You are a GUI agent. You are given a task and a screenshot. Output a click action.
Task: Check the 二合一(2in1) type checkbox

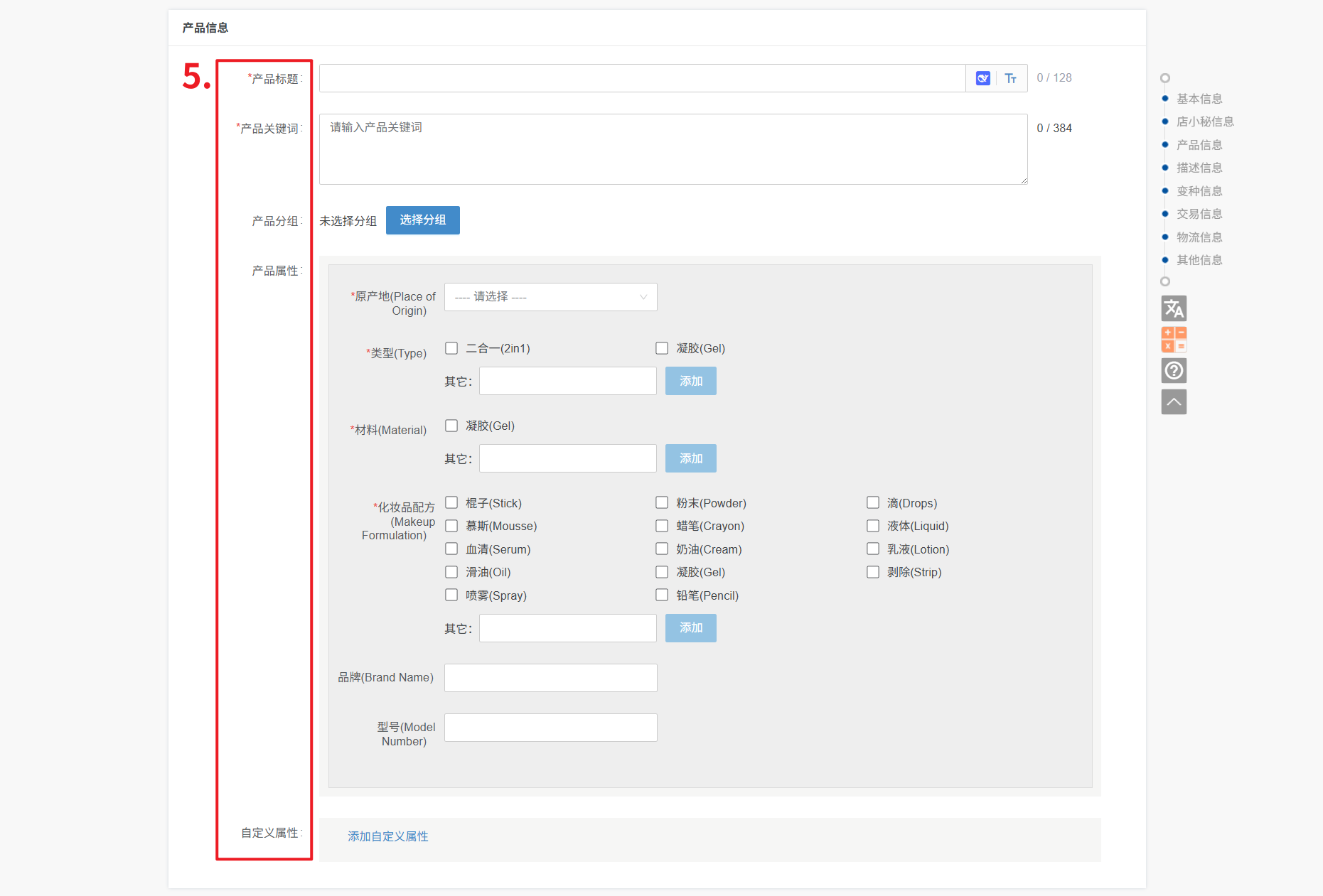pos(451,348)
